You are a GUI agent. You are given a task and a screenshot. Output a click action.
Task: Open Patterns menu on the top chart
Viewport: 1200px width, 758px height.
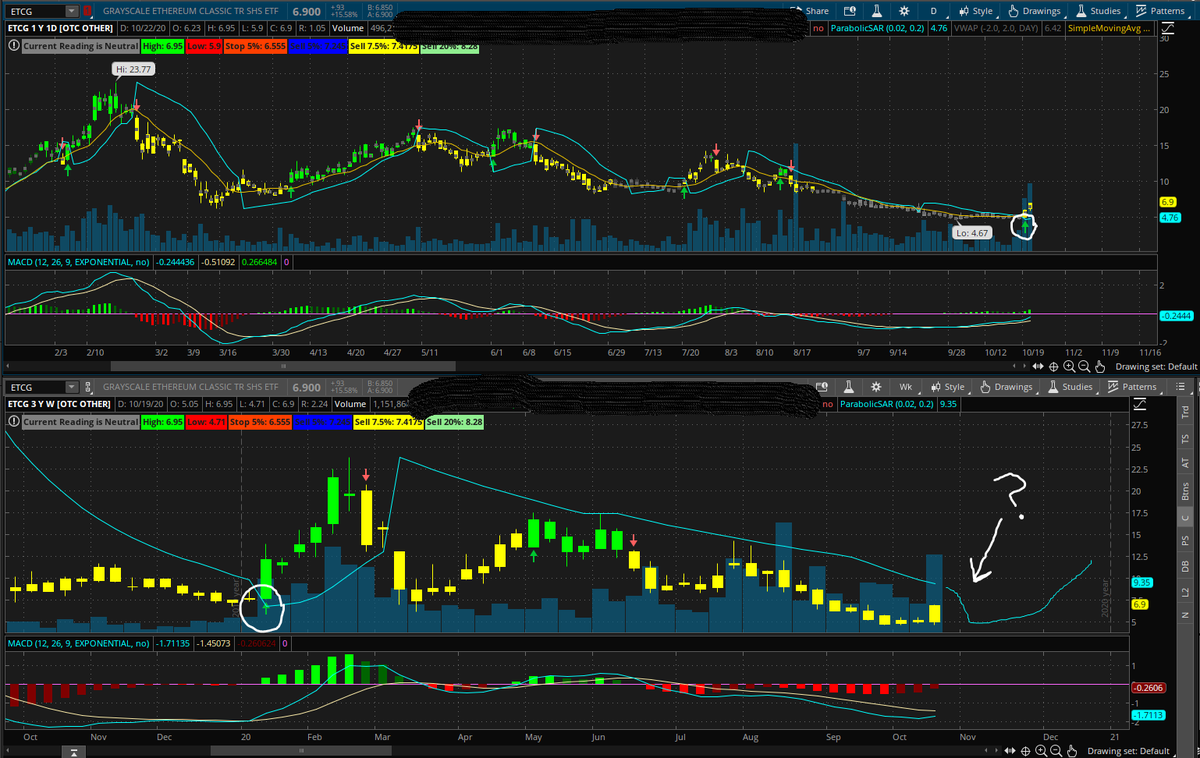pyautogui.click(x=1160, y=11)
